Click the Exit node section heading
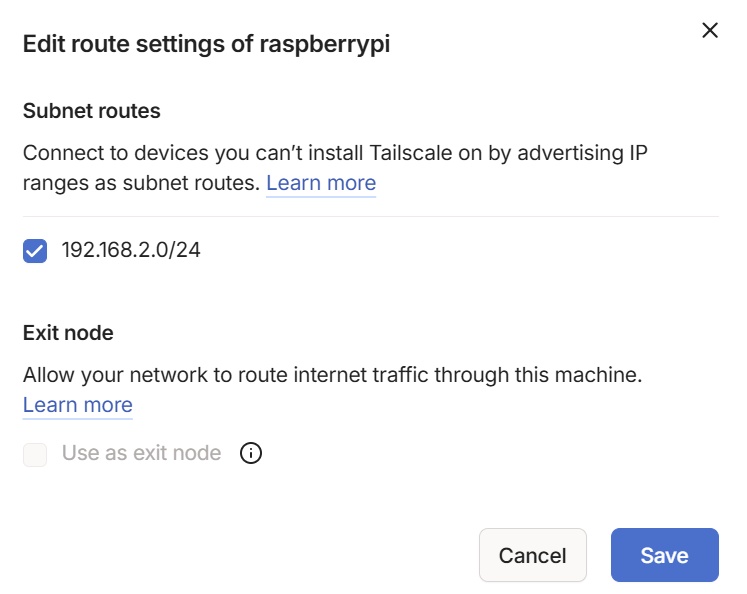Image resolution: width=747 pixels, height=594 pixels. click(68, 333)
